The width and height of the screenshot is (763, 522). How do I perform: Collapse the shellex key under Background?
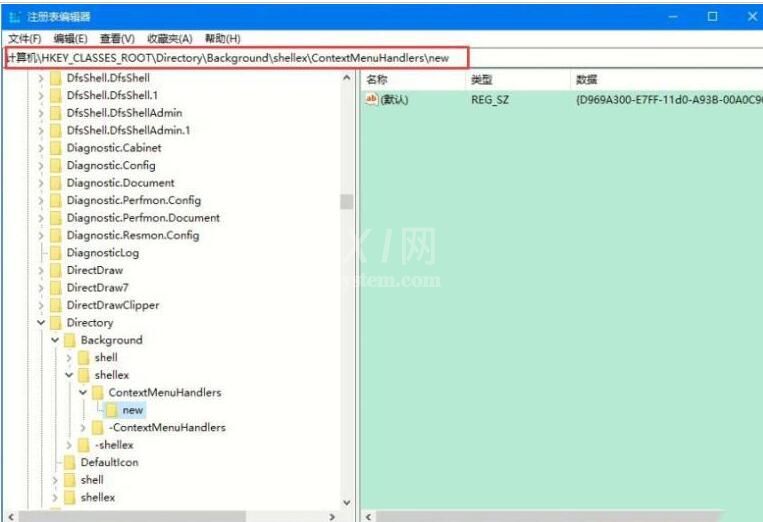pyautogui.click(x=69, y=375)
